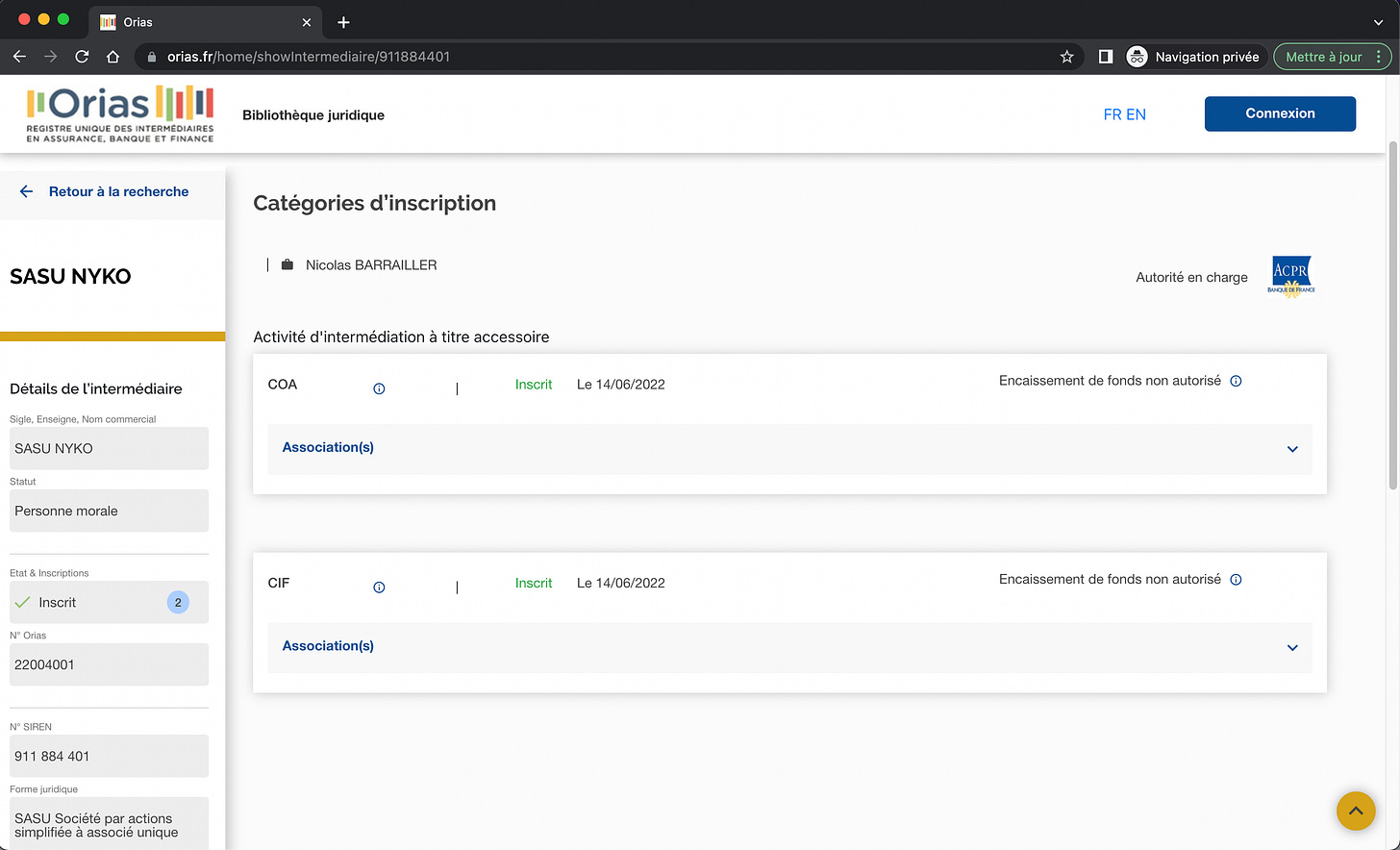Click info icon beside COA Encaissement de fonds
The height and width of the screenshot is (850, 1400).
point(1237,381)
